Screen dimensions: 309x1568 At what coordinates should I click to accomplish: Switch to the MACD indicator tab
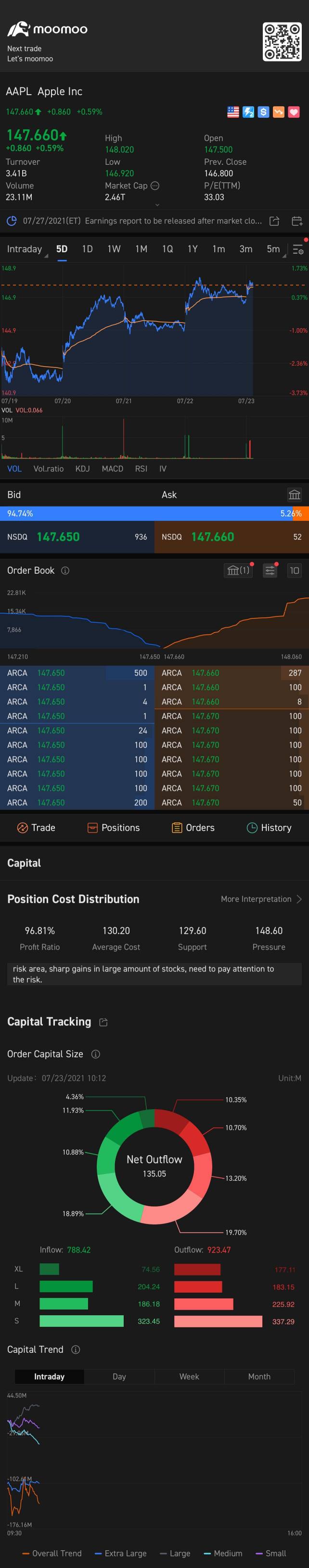point(112,469)
